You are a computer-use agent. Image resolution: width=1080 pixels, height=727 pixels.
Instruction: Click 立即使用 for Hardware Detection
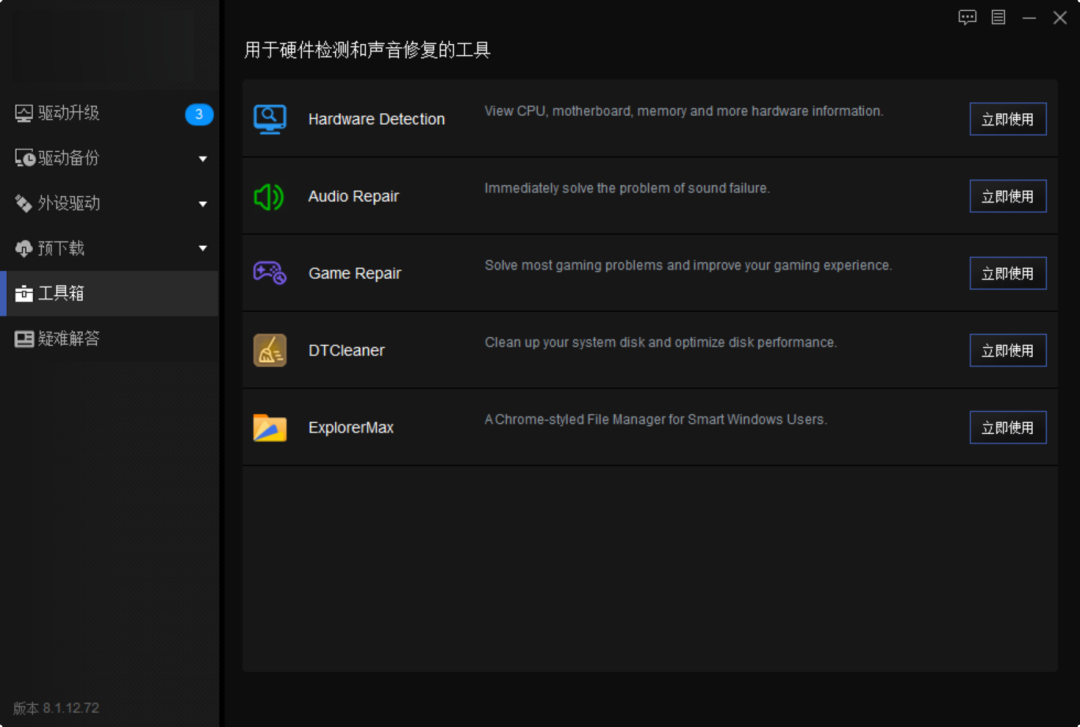click(x=1008, y=119)
